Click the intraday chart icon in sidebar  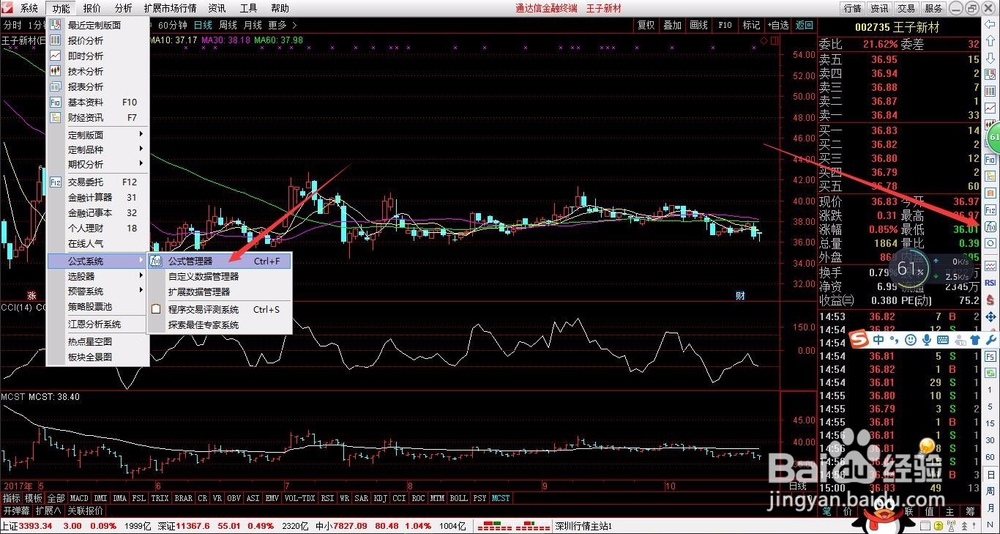point(990,108)
